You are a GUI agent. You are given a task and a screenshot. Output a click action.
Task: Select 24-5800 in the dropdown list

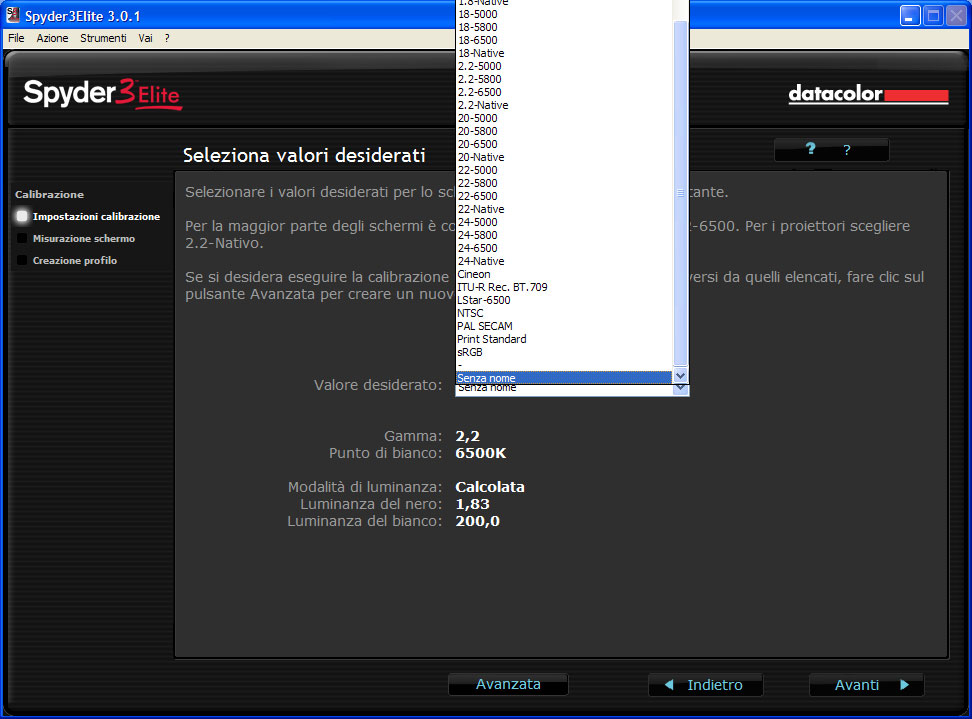click(564, 236)
